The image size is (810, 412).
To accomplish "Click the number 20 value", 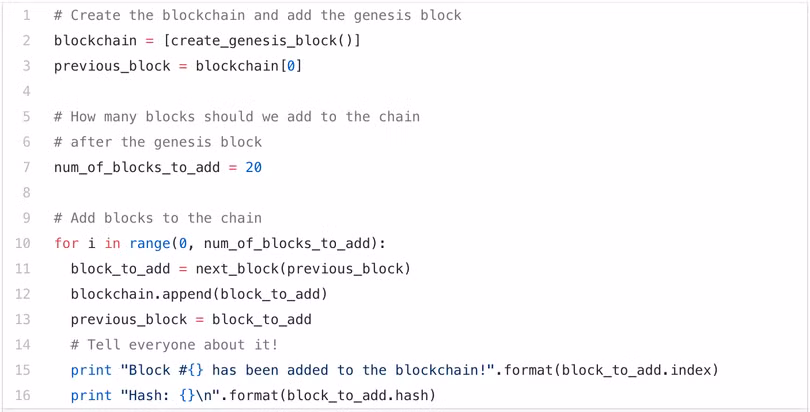I will pos(253,167).
